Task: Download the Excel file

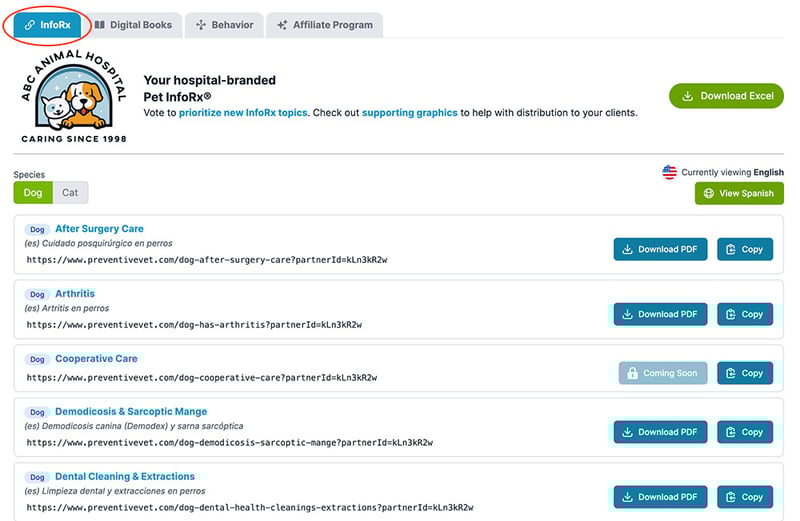Action: point(726,96)
